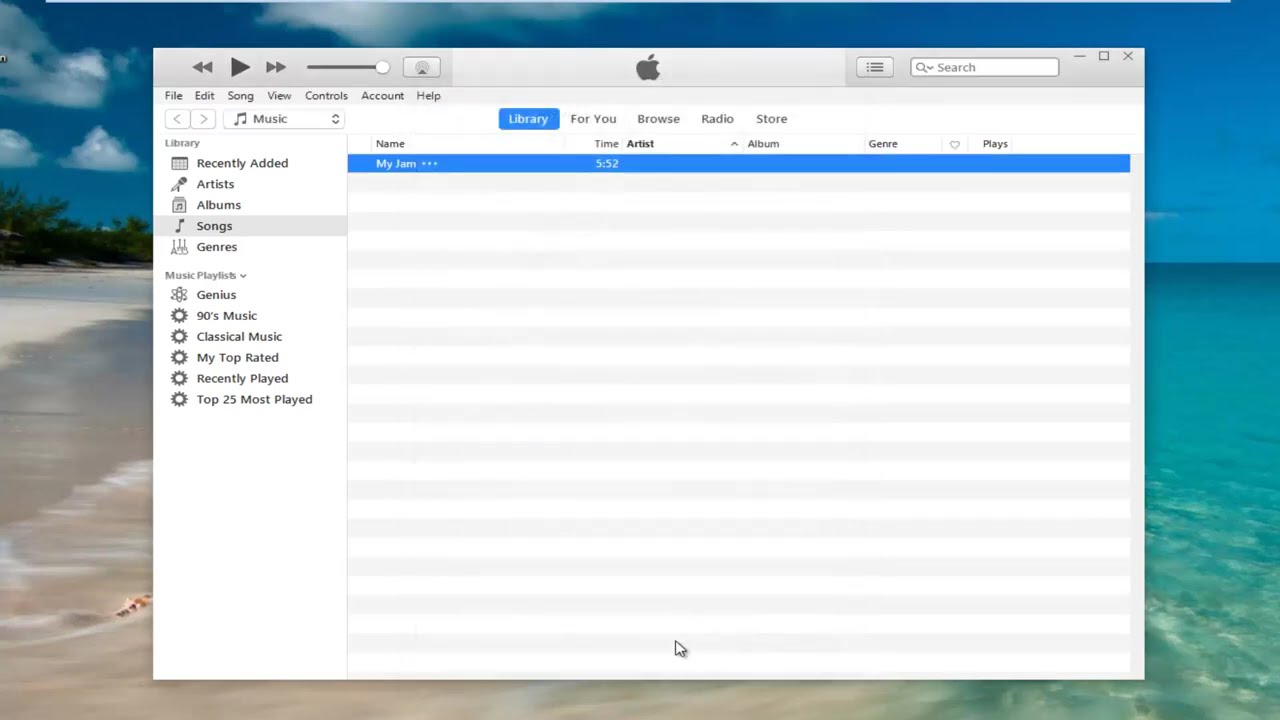1280x720 pixels.
Task: Click the Apple logo in the player display
Action: click(x=648, y=68)
